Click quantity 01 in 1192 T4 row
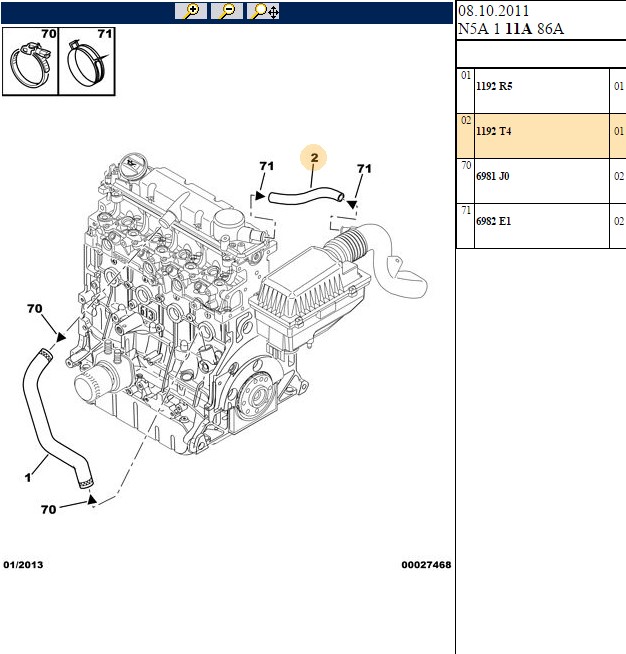Viewport: 626px width, 654px height. tap(619, 131)
